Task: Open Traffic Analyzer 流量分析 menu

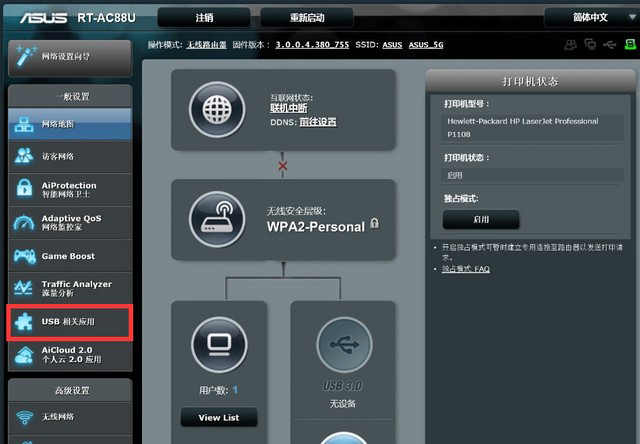Action: pyautogui.click(x=70, y=288)
